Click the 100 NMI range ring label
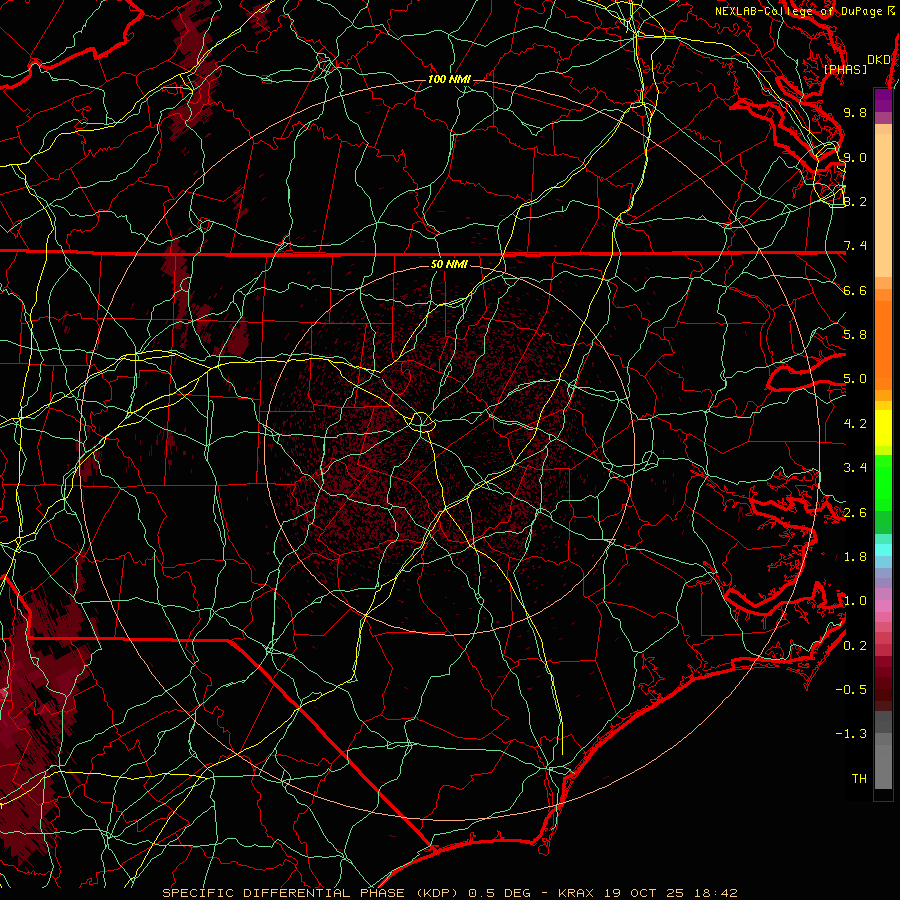This screenshot has height=900, width=900. (449, 79)
